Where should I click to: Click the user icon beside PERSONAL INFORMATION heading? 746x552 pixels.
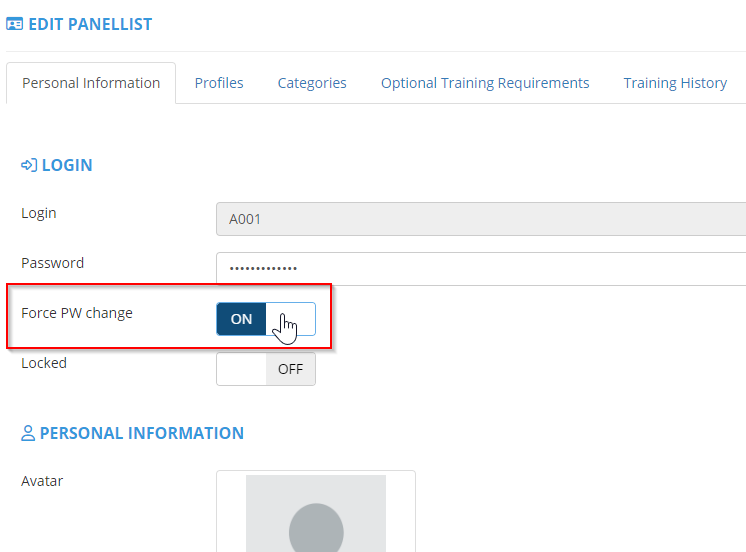point(28,434)
